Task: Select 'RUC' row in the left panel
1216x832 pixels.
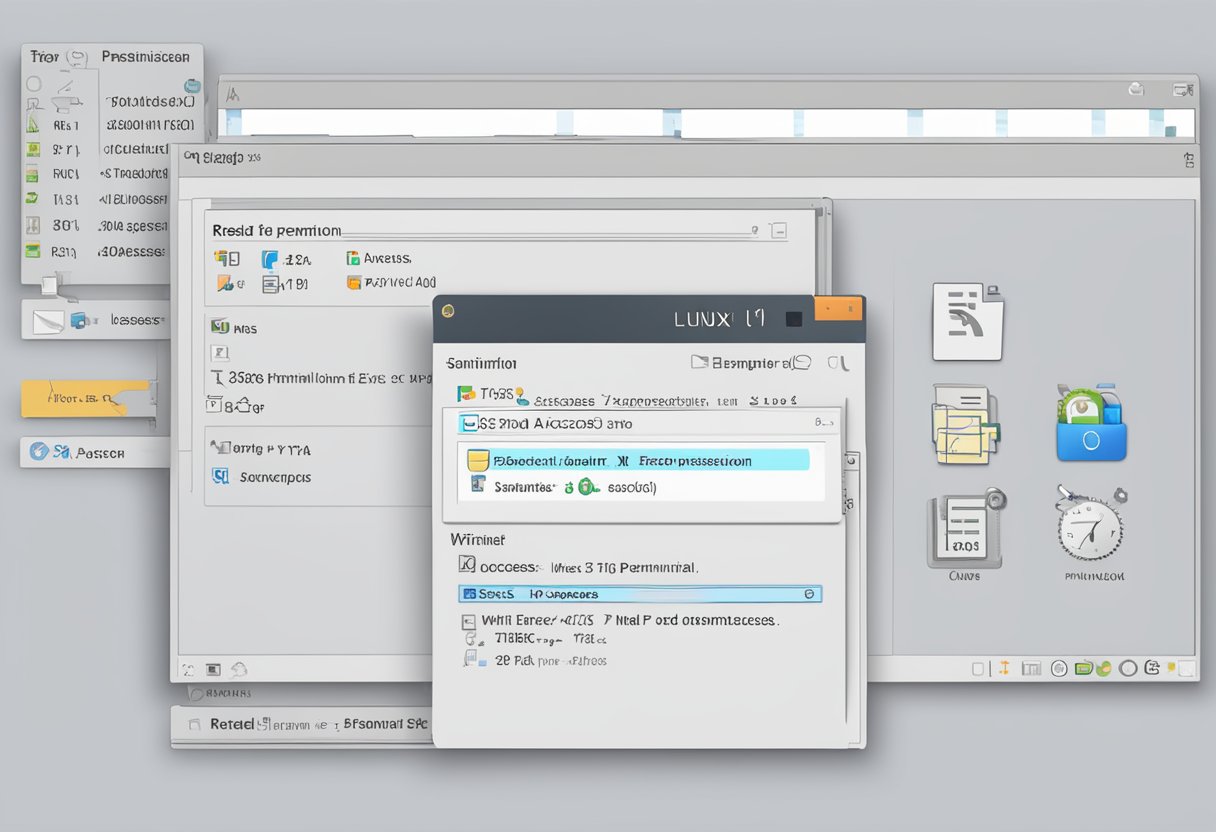Action: [64, 174]
